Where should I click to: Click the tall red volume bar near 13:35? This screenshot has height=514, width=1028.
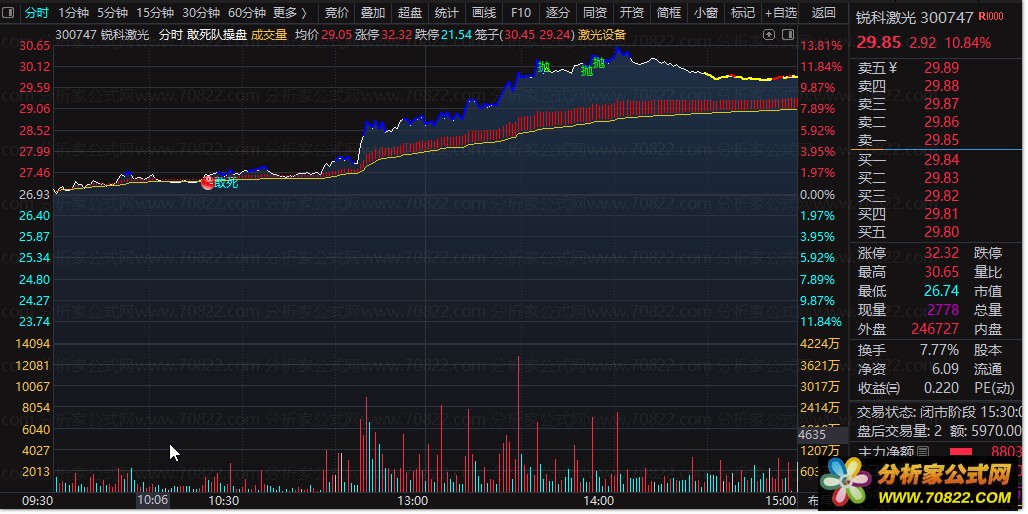click(x=519, y=424)
